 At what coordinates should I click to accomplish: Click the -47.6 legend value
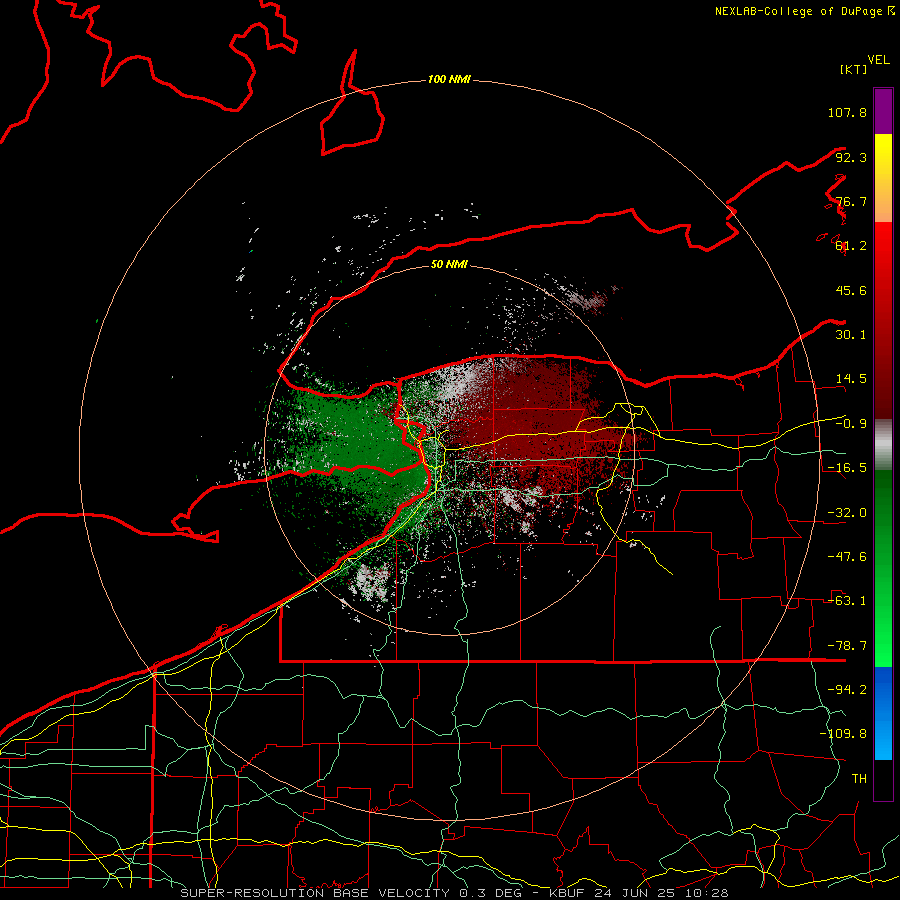847,557
